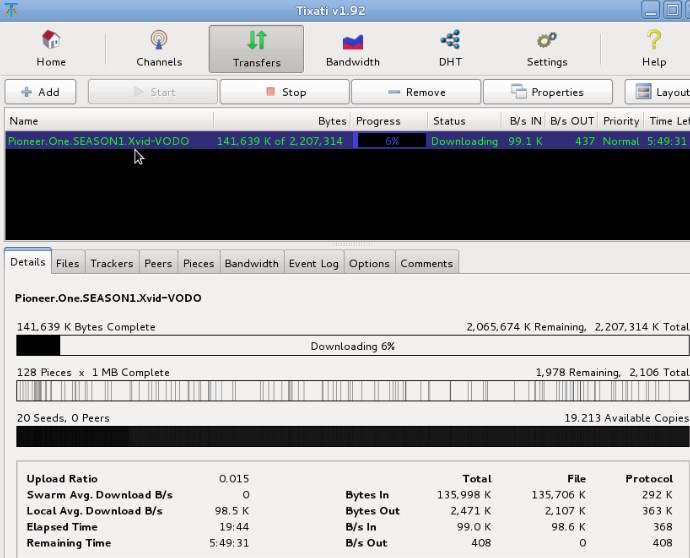Open the Home section
This screenshot has height=558, width=690.
coord(51,48)
